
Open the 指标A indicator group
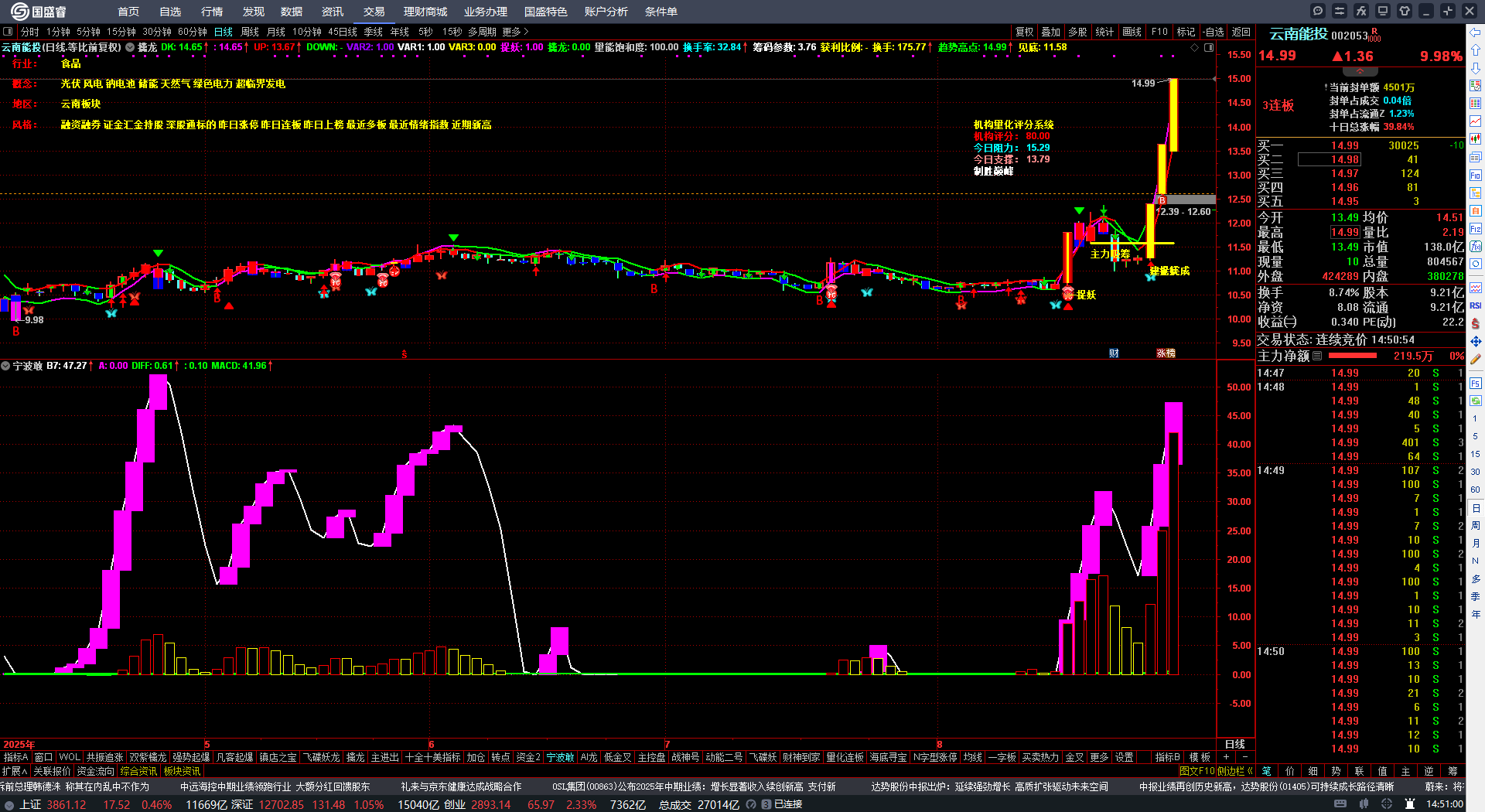(x=15, y=757)
